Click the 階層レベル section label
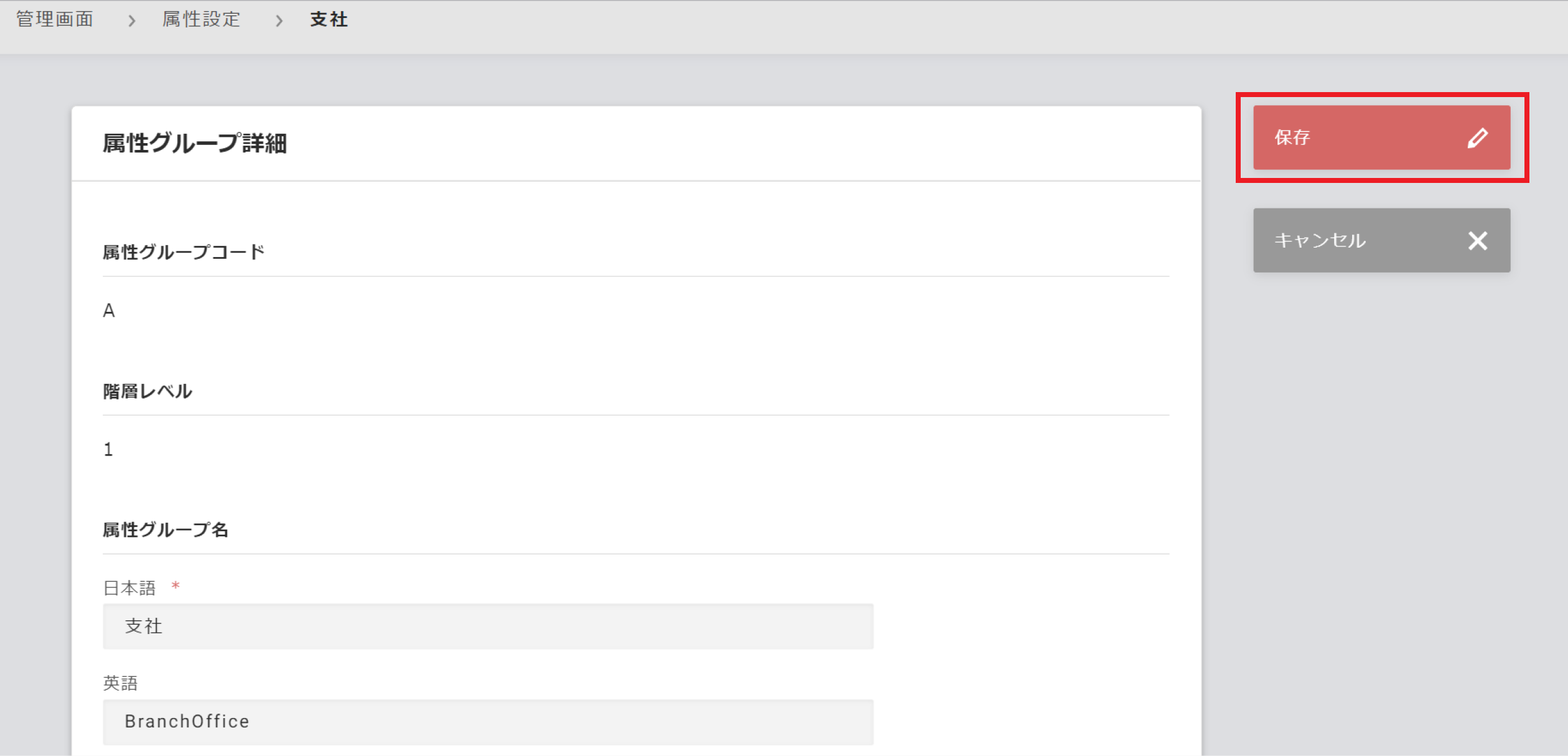 pyautogui.click(x=147, y=391)
